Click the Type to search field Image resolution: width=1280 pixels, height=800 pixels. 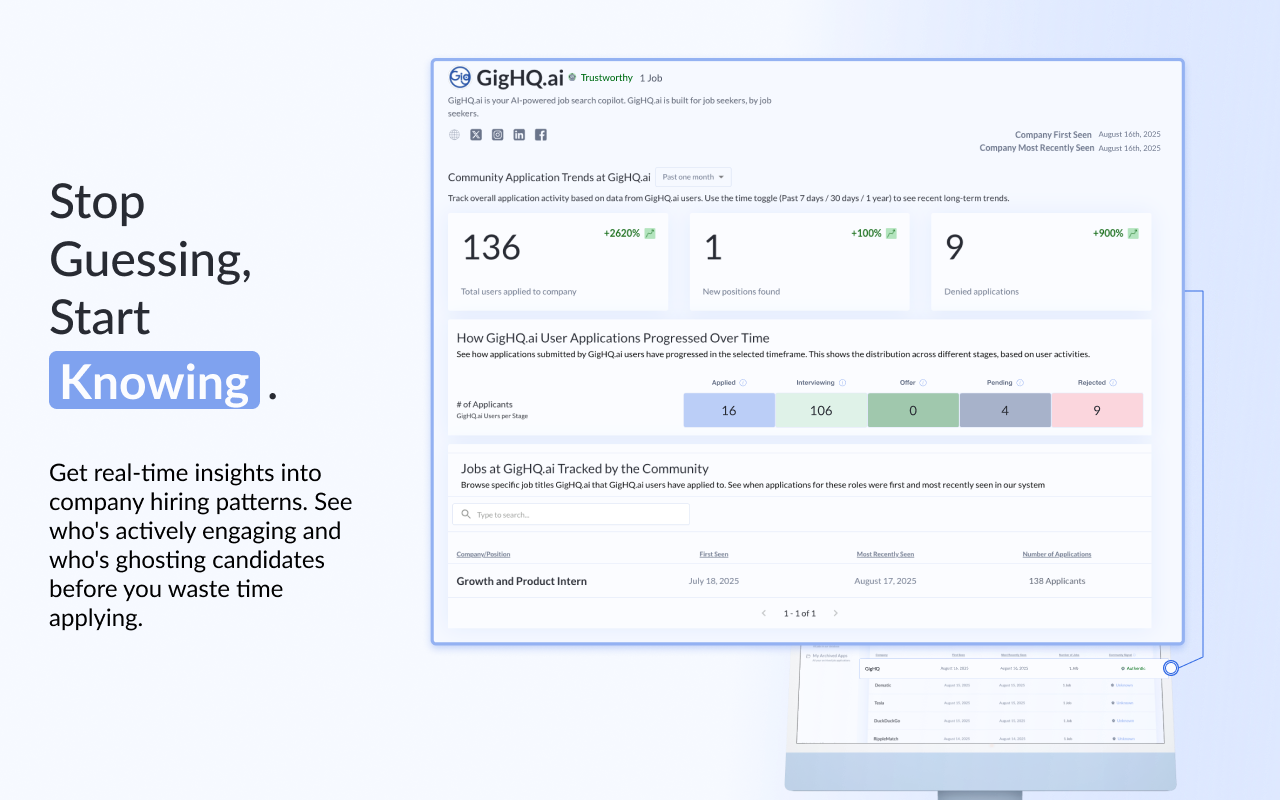[571, 514]
